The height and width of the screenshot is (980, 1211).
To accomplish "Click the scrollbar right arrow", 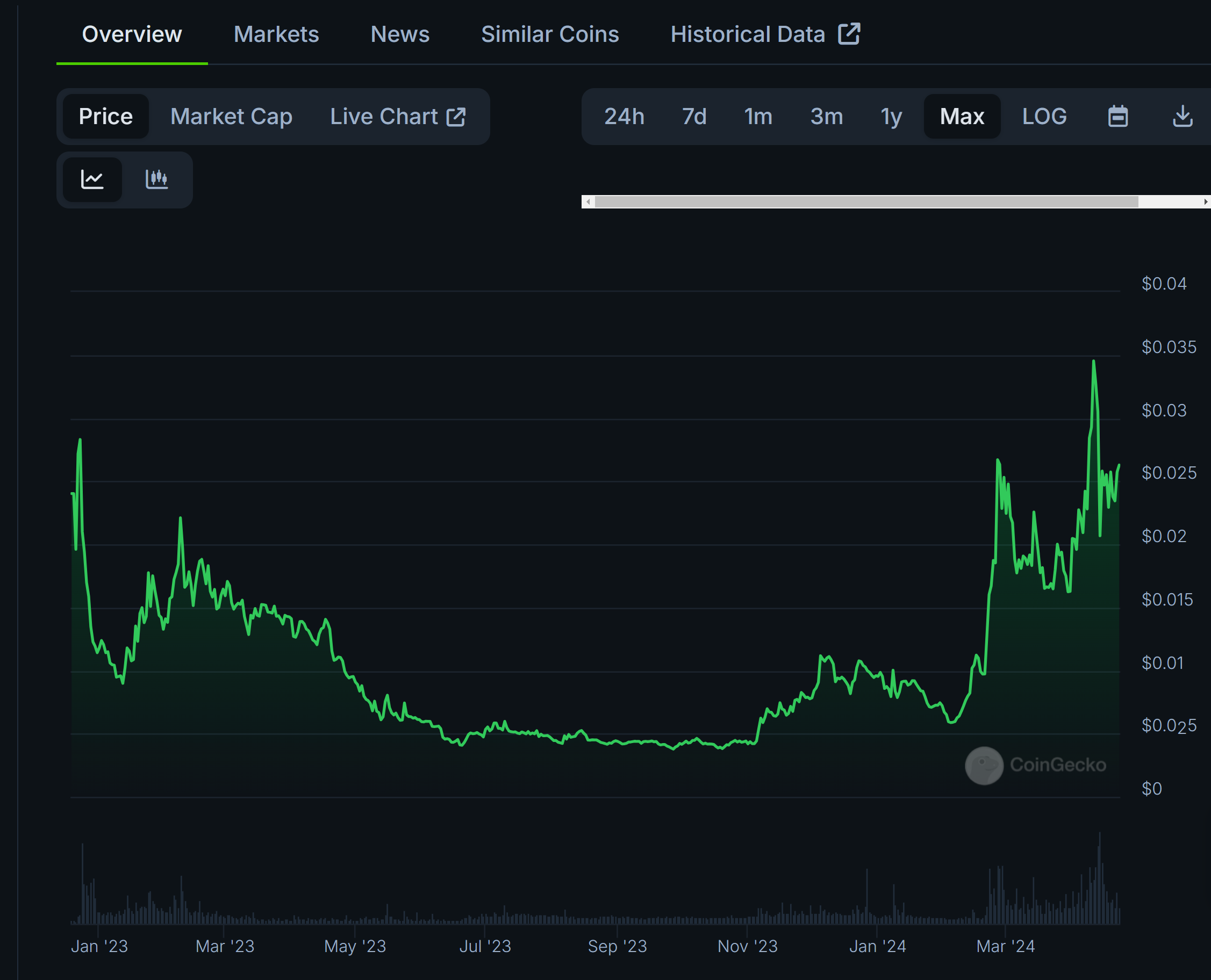I will click(x=1205, y=201).
